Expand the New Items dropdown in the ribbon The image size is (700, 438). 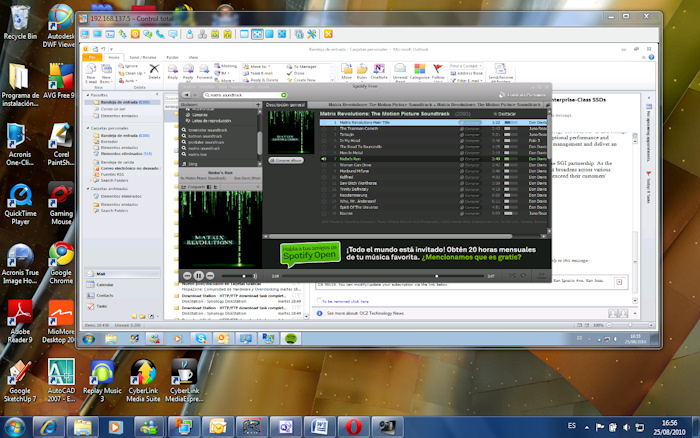click(108, 72)
